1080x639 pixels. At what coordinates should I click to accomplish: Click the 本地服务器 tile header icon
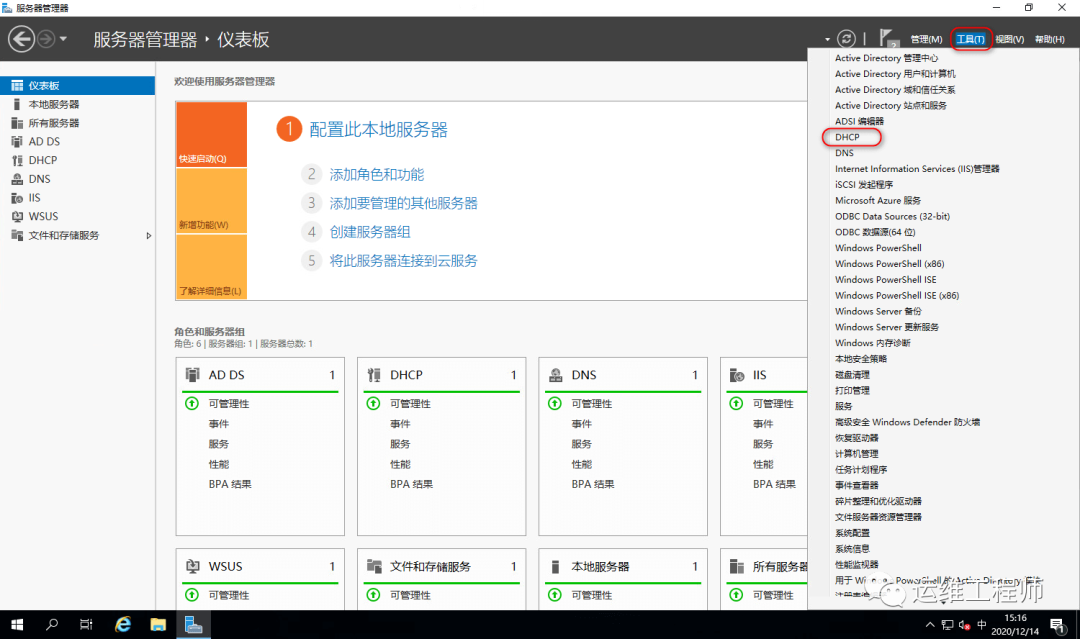pyautogui.click(x=555, y=566)
